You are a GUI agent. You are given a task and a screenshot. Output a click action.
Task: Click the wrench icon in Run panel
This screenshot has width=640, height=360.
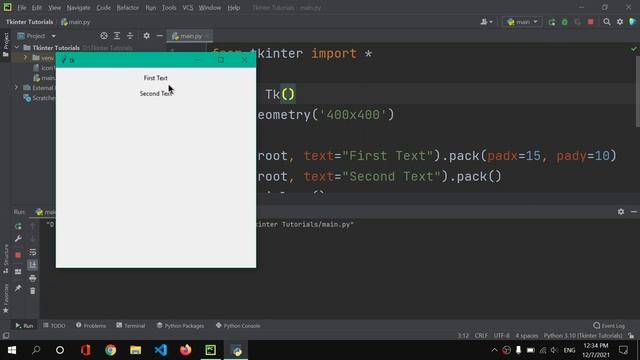[x=18, y=239]
